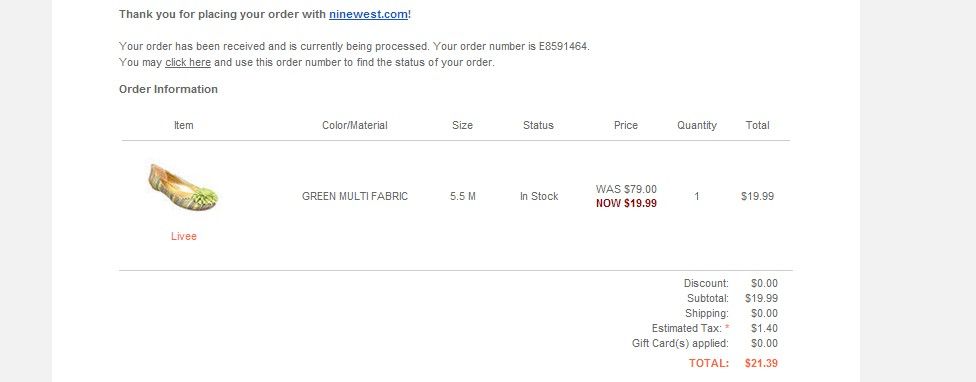Click the Order Information heading

pos(168,89)
